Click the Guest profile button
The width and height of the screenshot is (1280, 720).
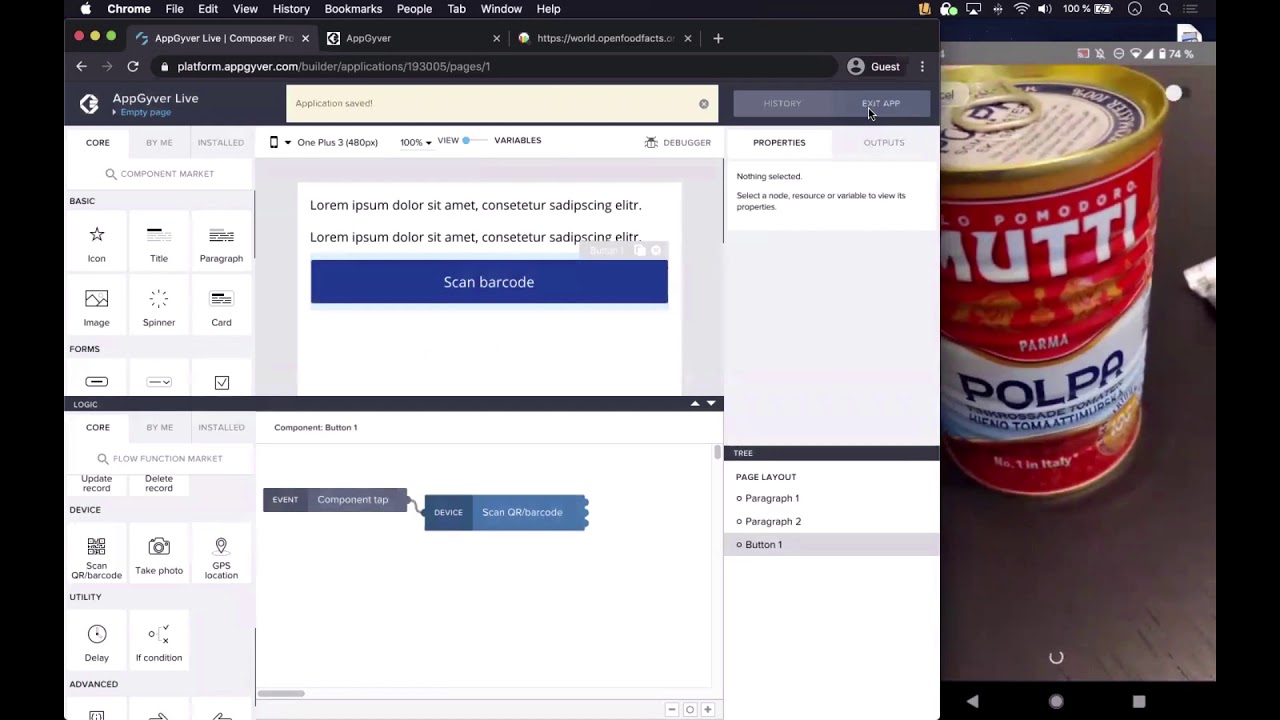[873, 66]
